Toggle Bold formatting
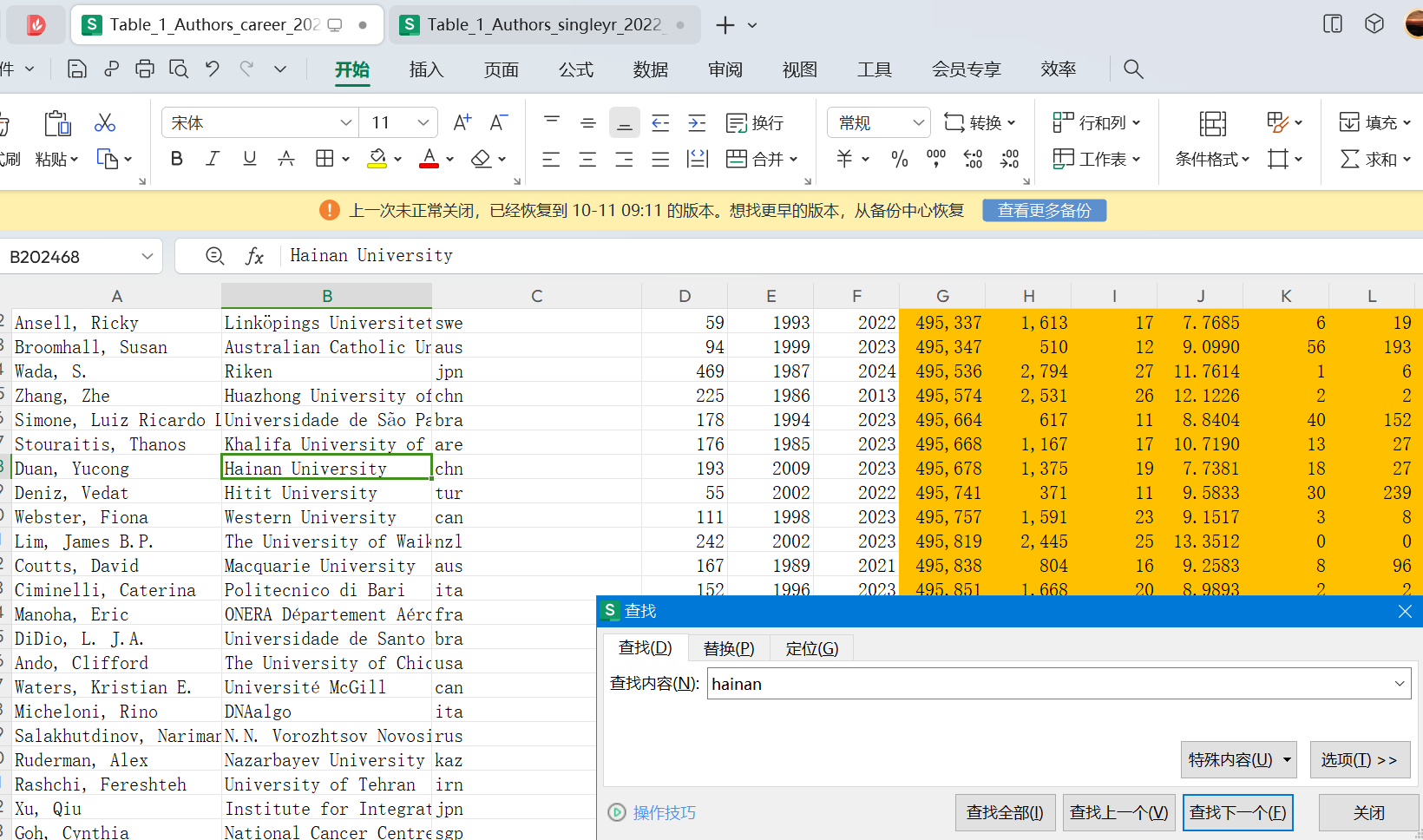The width and height of the screenshot is (1423, 840). (x=177, y=159)
